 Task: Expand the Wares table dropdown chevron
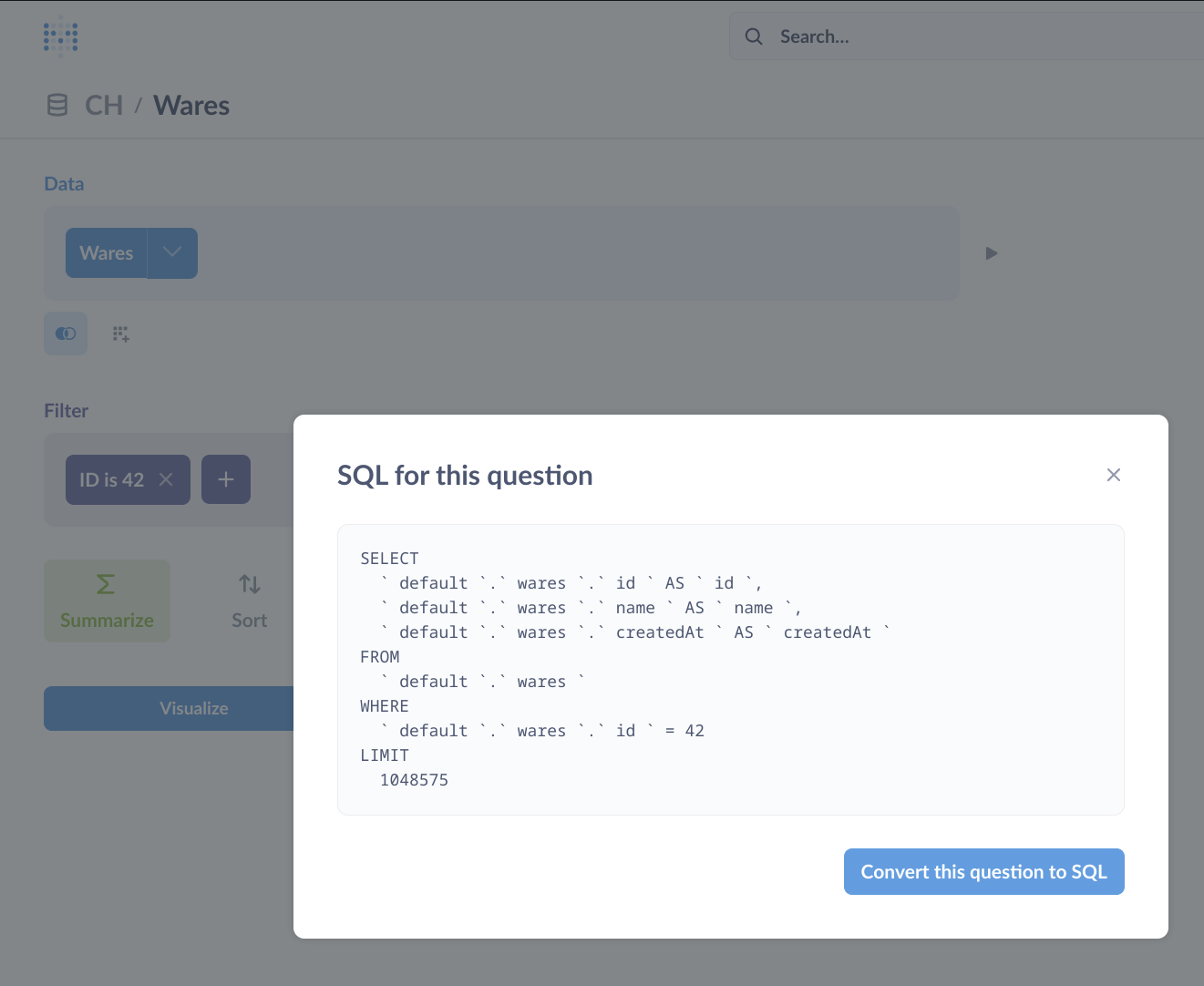tap(172, 252)
